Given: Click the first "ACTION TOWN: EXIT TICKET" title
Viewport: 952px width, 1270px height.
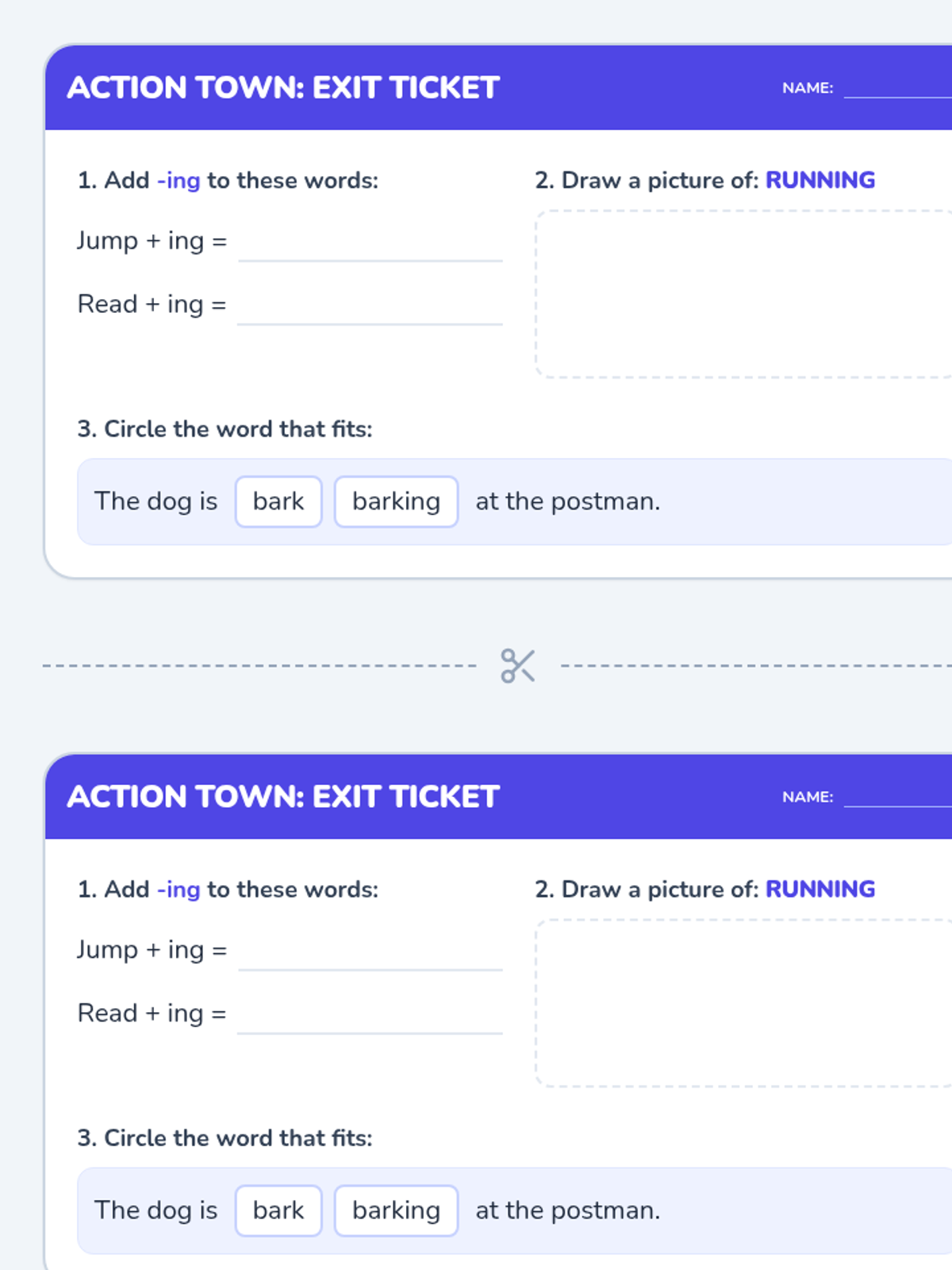Looking at the screenshot, I should [283, 87].
